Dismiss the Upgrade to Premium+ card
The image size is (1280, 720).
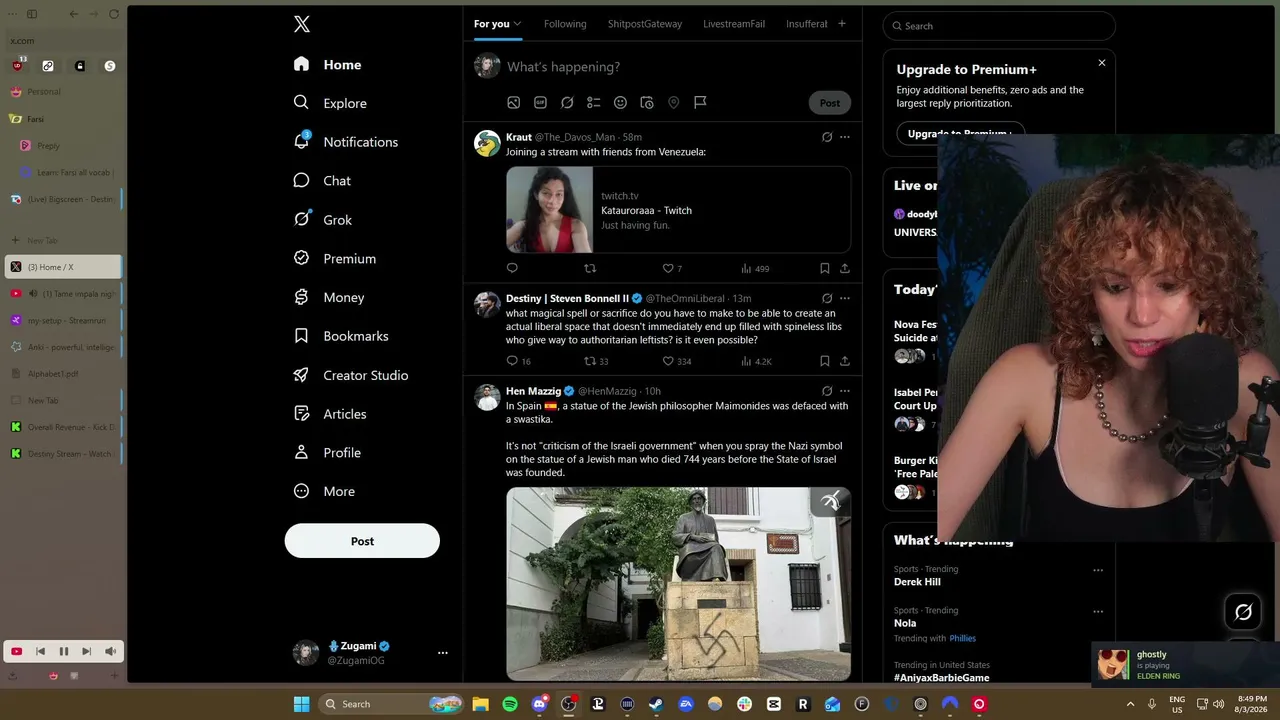(1102, 63)
